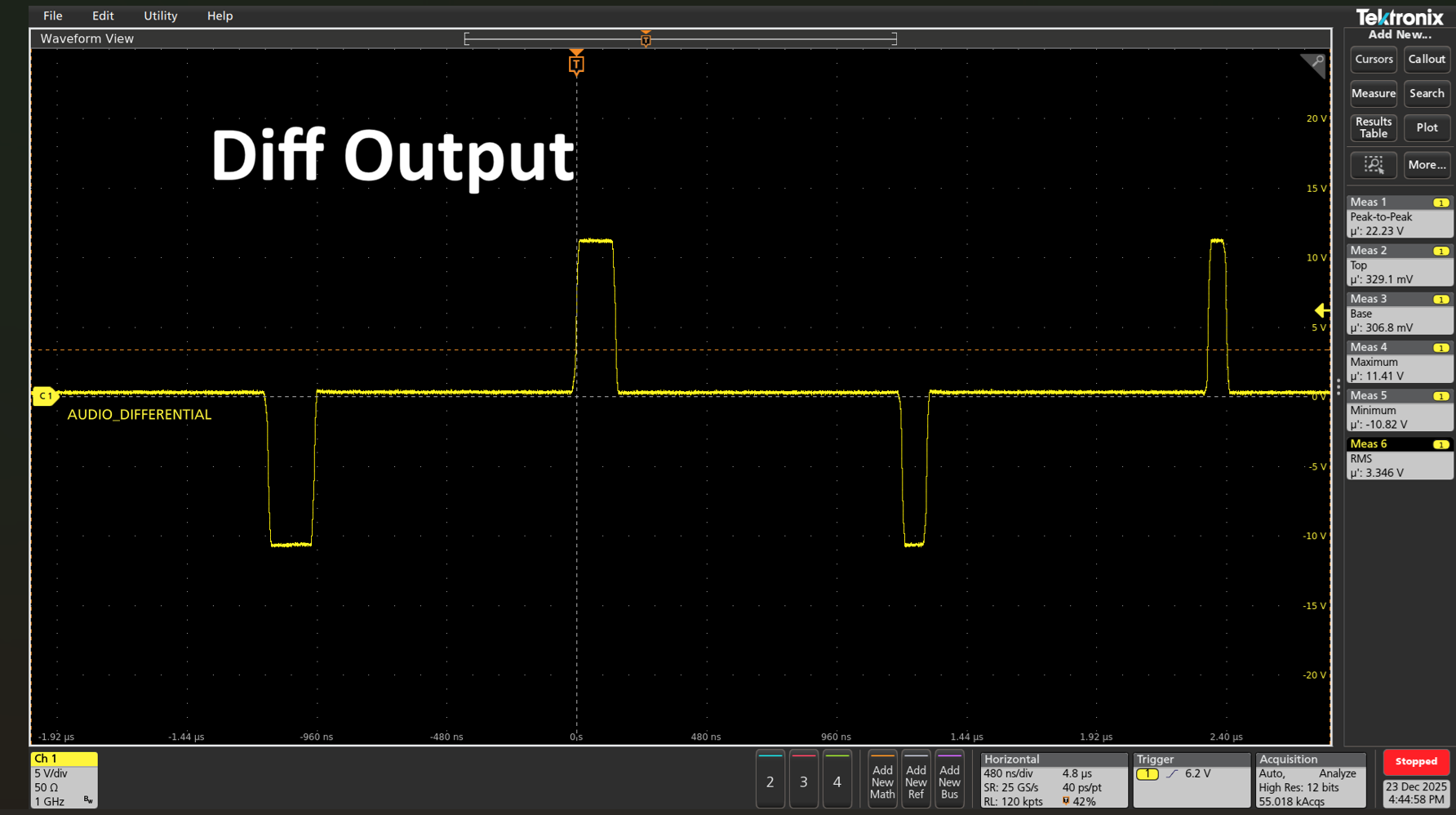Add a Results Table

pos(1374,128)
